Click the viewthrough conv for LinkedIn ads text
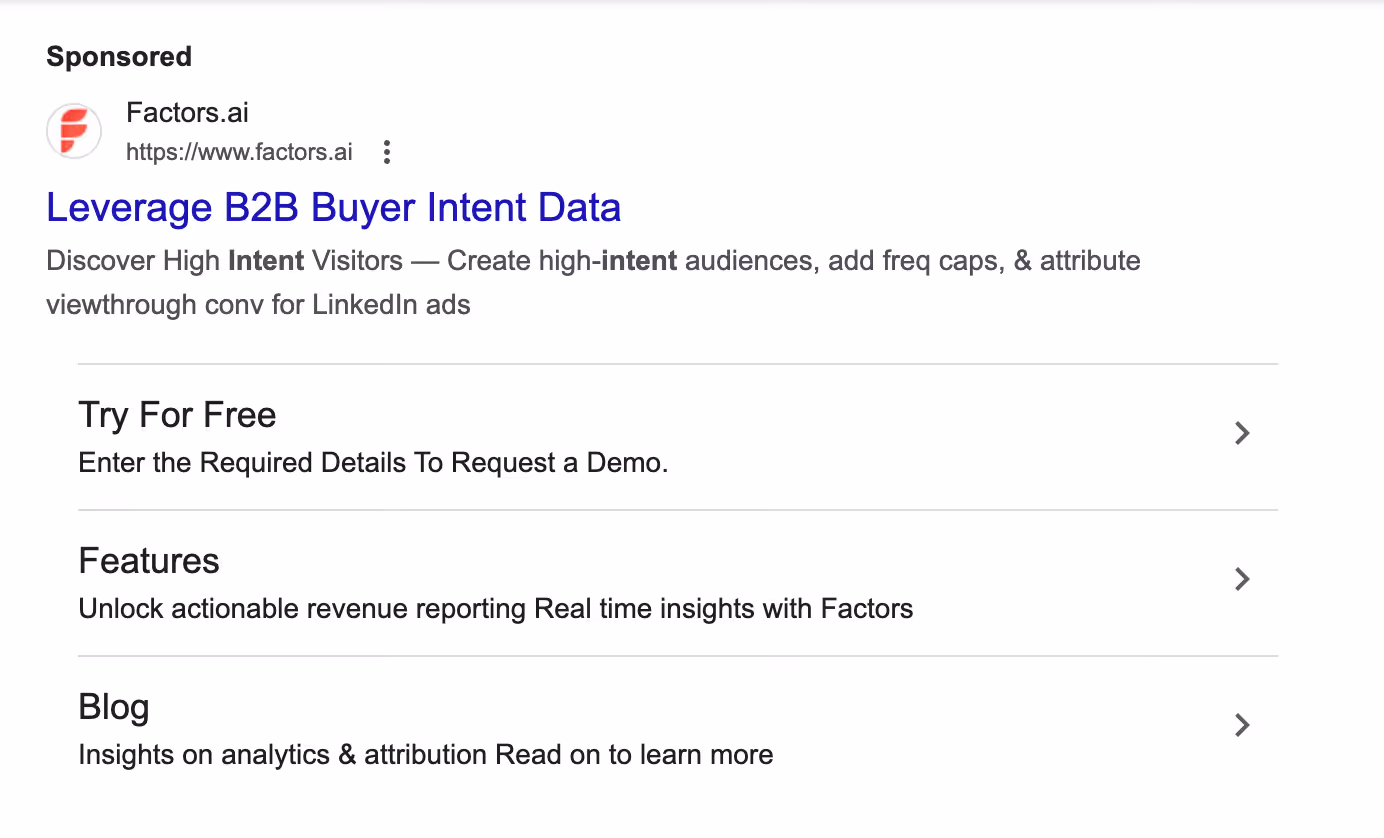The image size is (1384, 838). click(259, 305)
